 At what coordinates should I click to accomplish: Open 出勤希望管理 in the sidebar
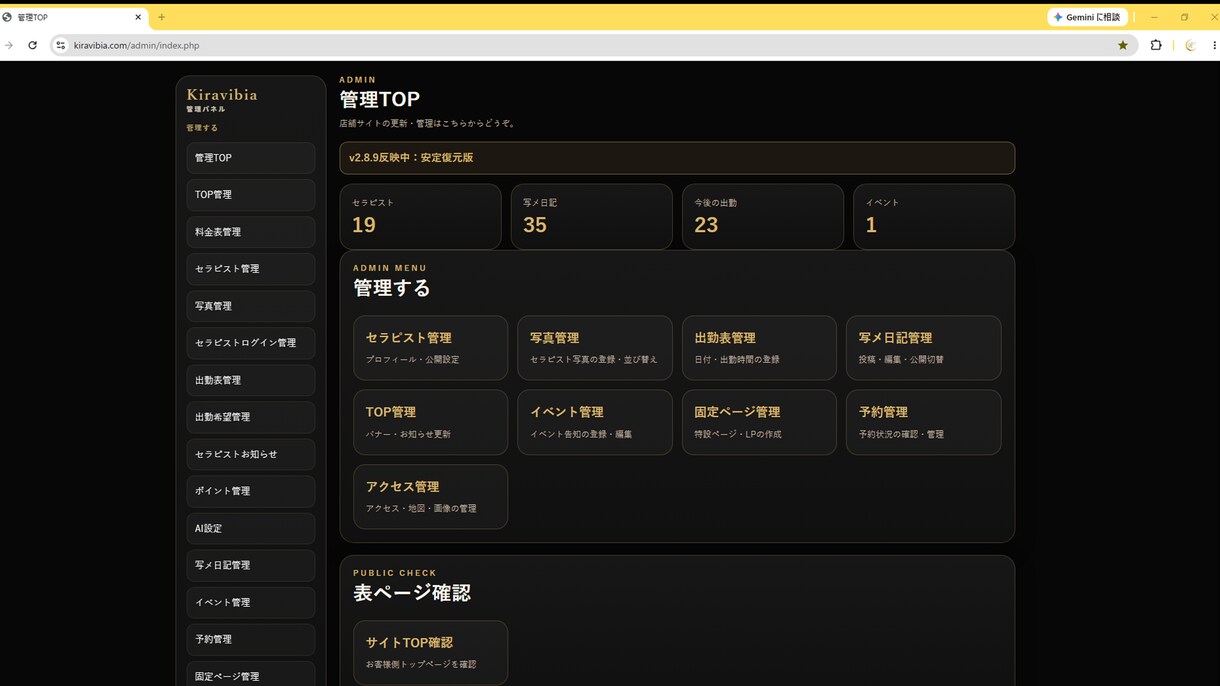250,417
